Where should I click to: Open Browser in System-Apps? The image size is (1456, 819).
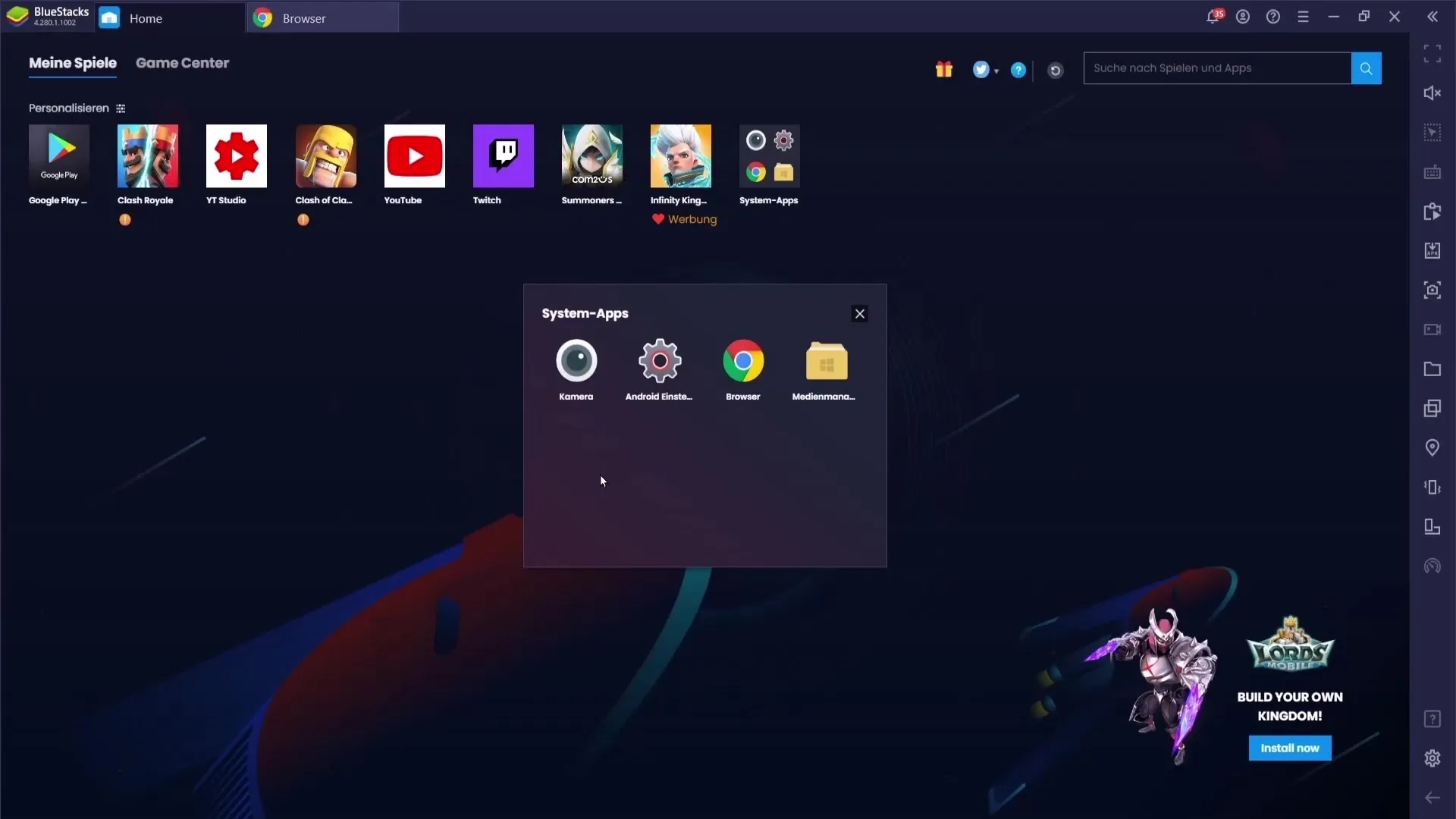(x=743, y=360)
